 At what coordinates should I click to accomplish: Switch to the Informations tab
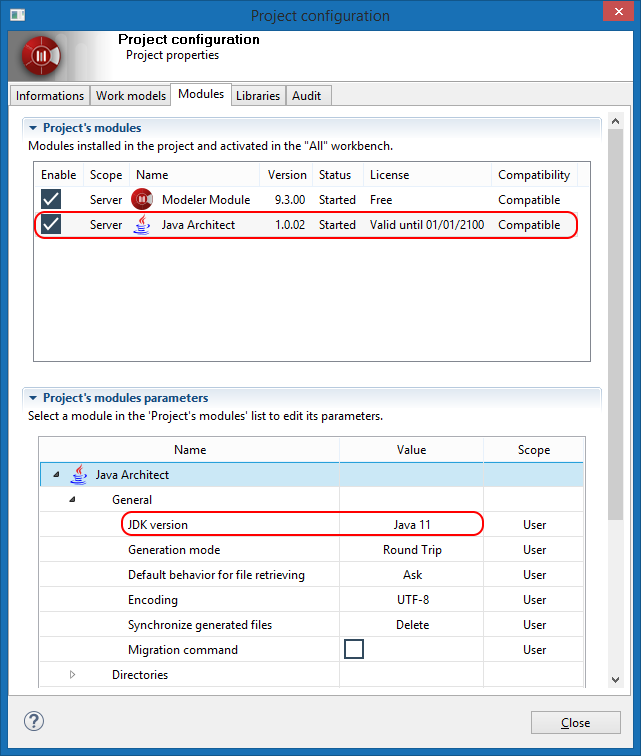50,95
